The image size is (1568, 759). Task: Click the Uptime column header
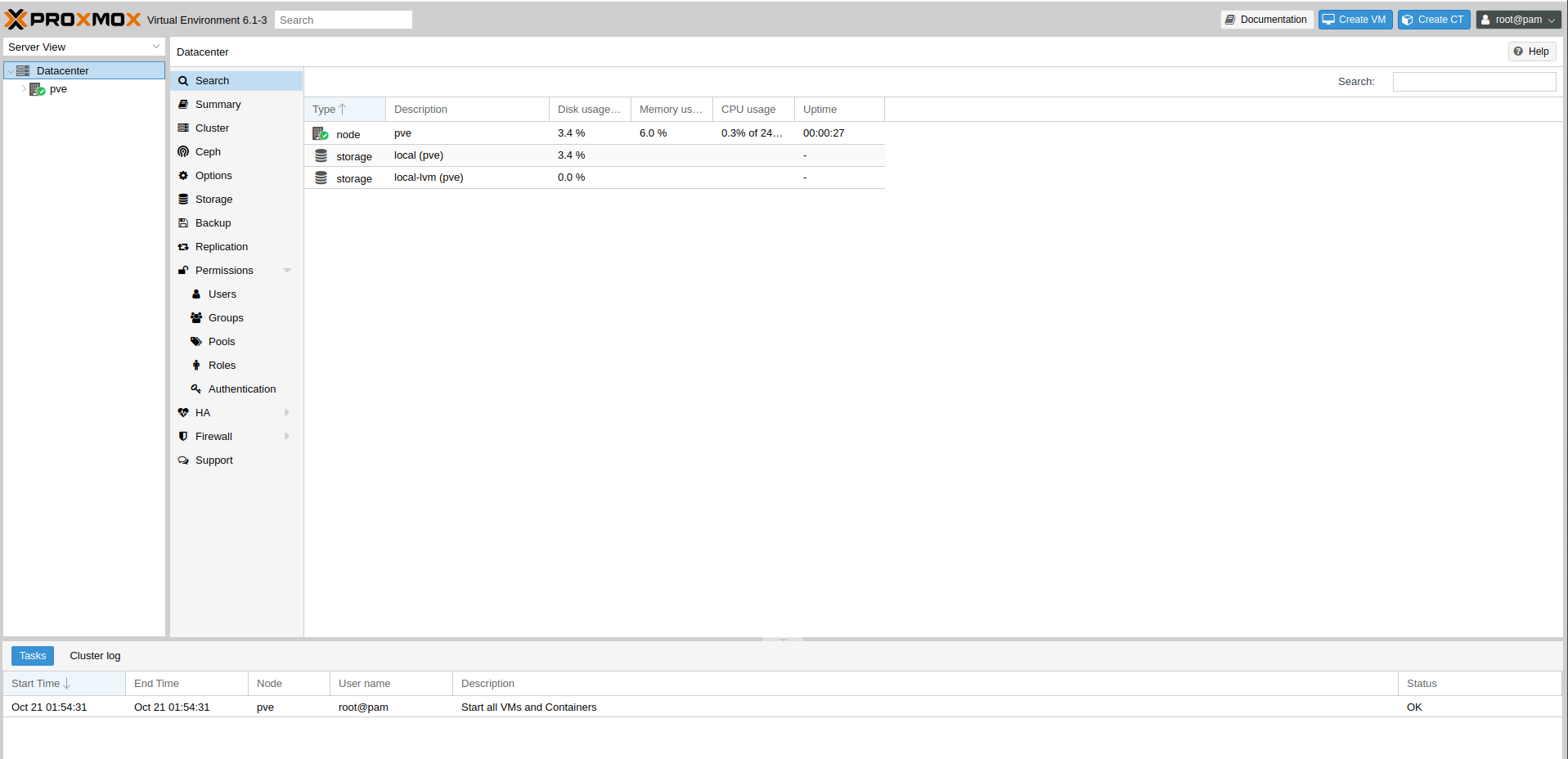(840, 110)
